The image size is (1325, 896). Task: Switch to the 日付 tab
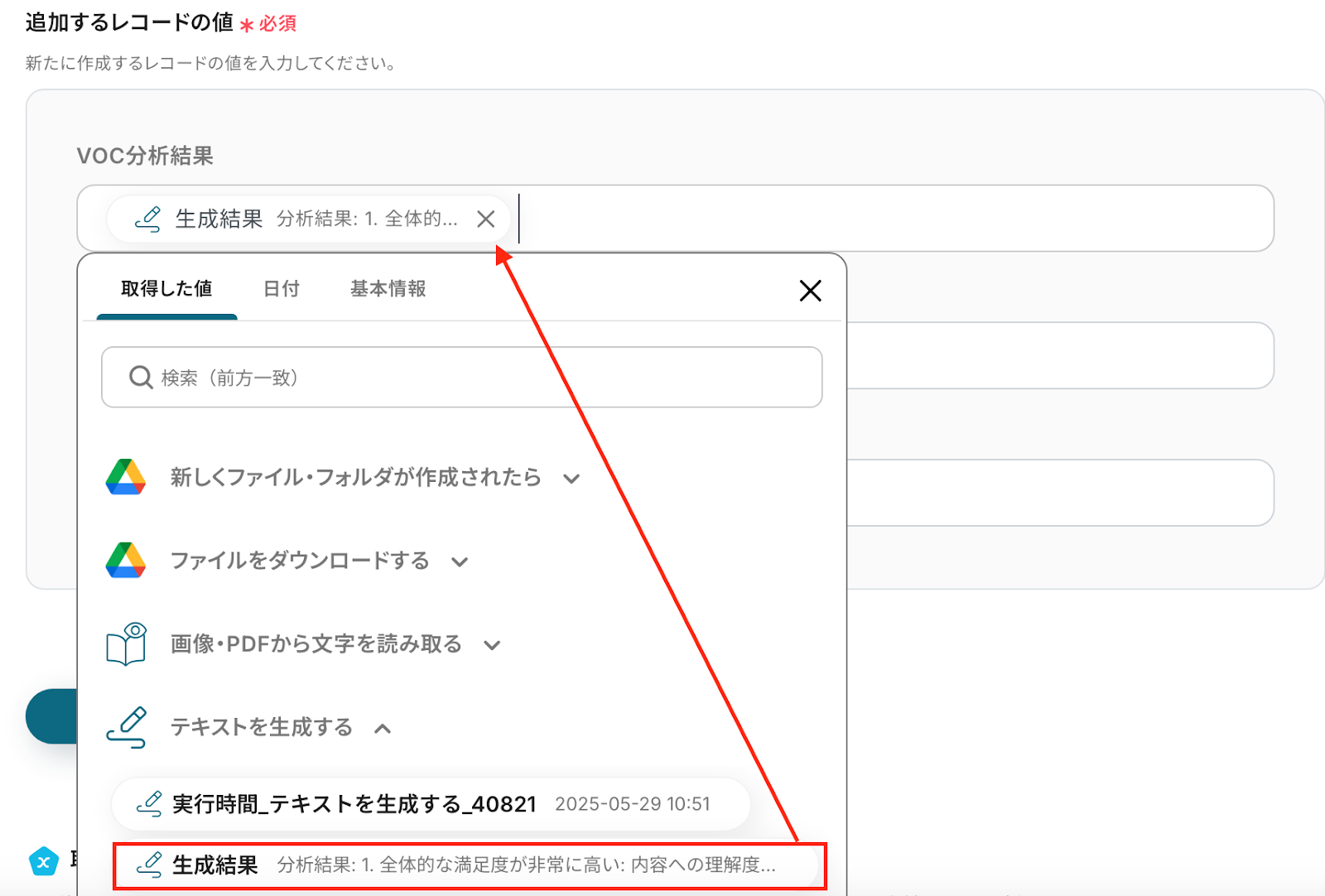[281, 289]
